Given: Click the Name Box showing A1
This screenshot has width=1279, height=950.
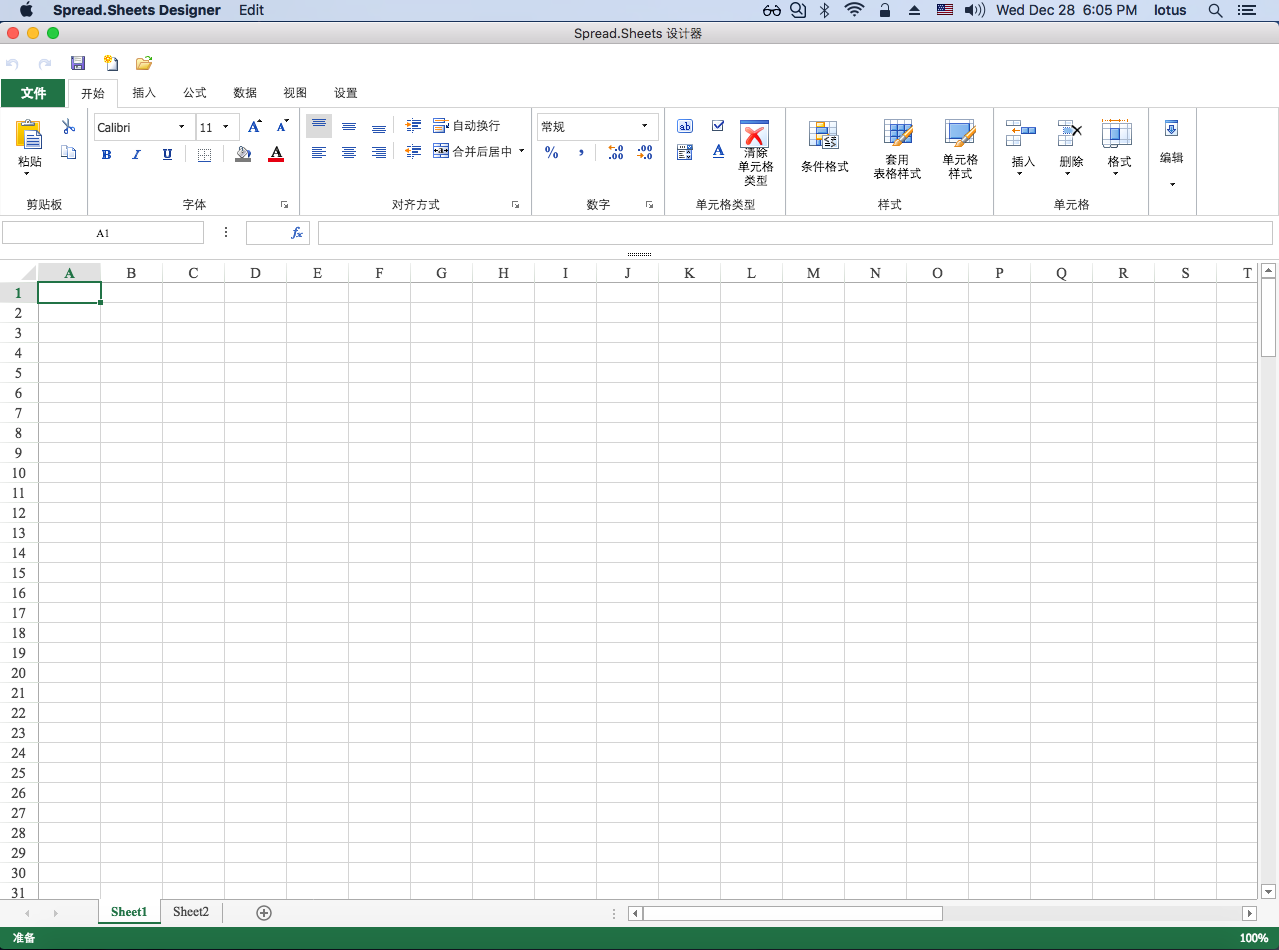Looking at the screenshot, I should click(x=103, y=233).
